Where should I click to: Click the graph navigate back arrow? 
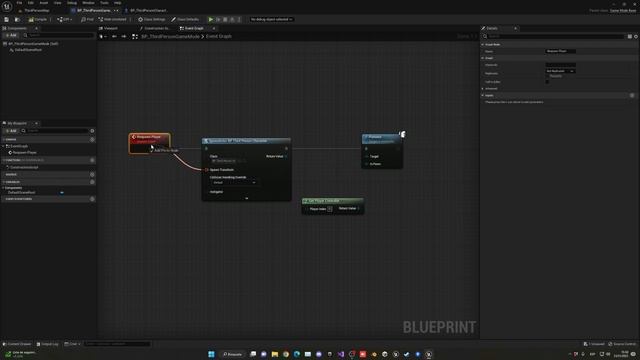114,36
